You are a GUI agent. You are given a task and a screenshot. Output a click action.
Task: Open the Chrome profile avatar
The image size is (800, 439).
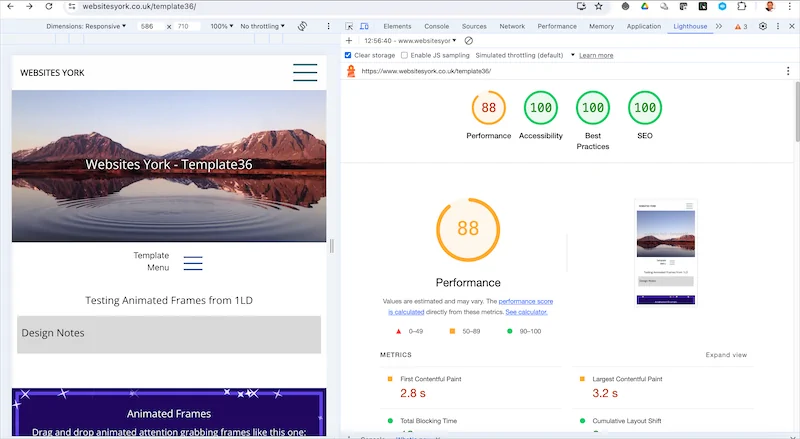(770, 6)
